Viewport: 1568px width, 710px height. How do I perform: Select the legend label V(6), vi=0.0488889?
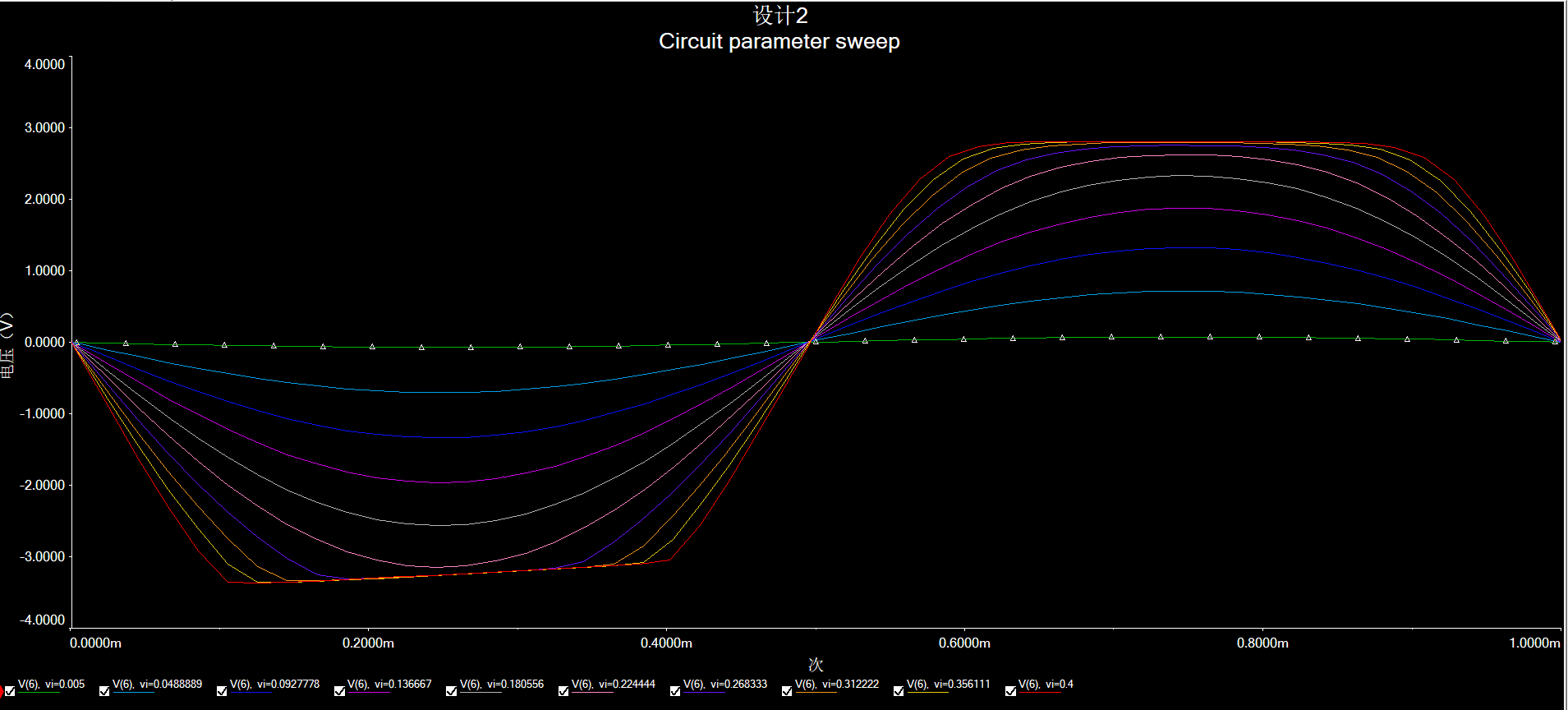pos(157,684)
